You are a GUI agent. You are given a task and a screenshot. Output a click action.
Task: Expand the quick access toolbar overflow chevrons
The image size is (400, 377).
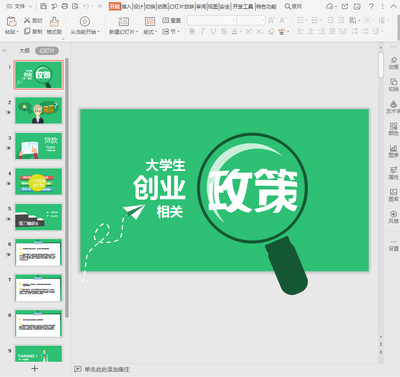(x=100, y=6)
